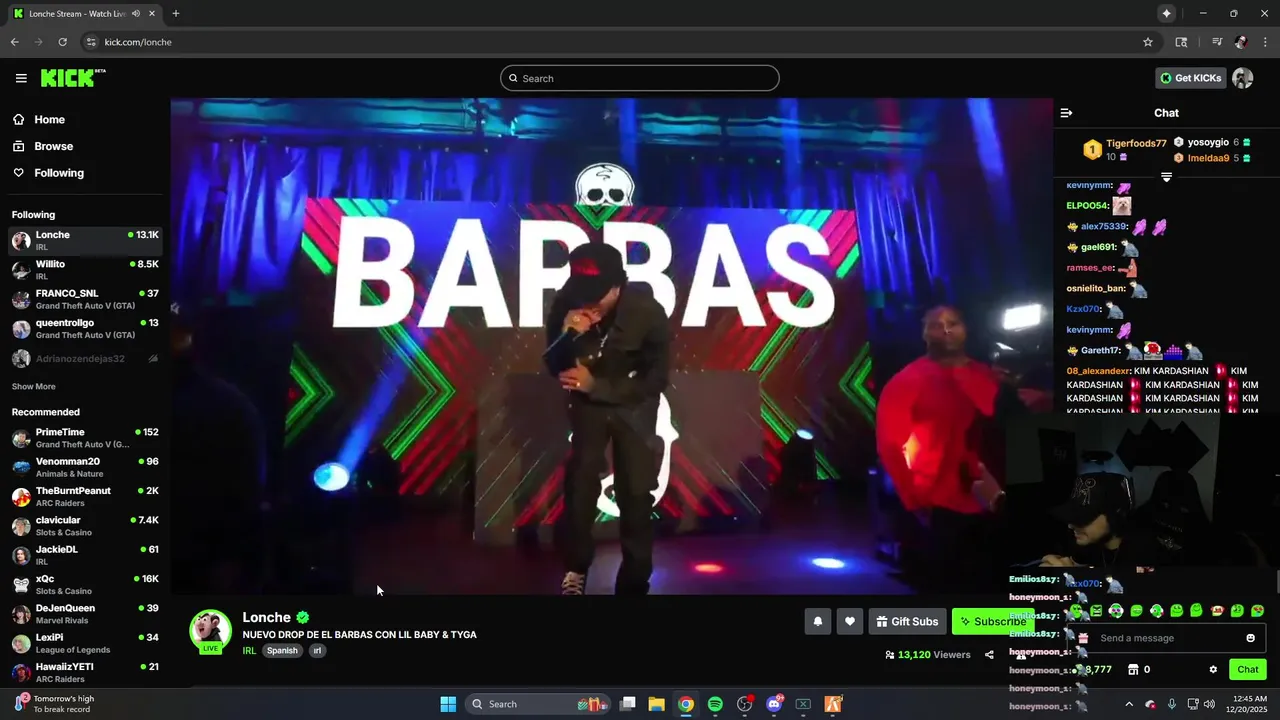Click the Lonche channel name link
Screen dimensions: 1280x720
click(266, 617)
